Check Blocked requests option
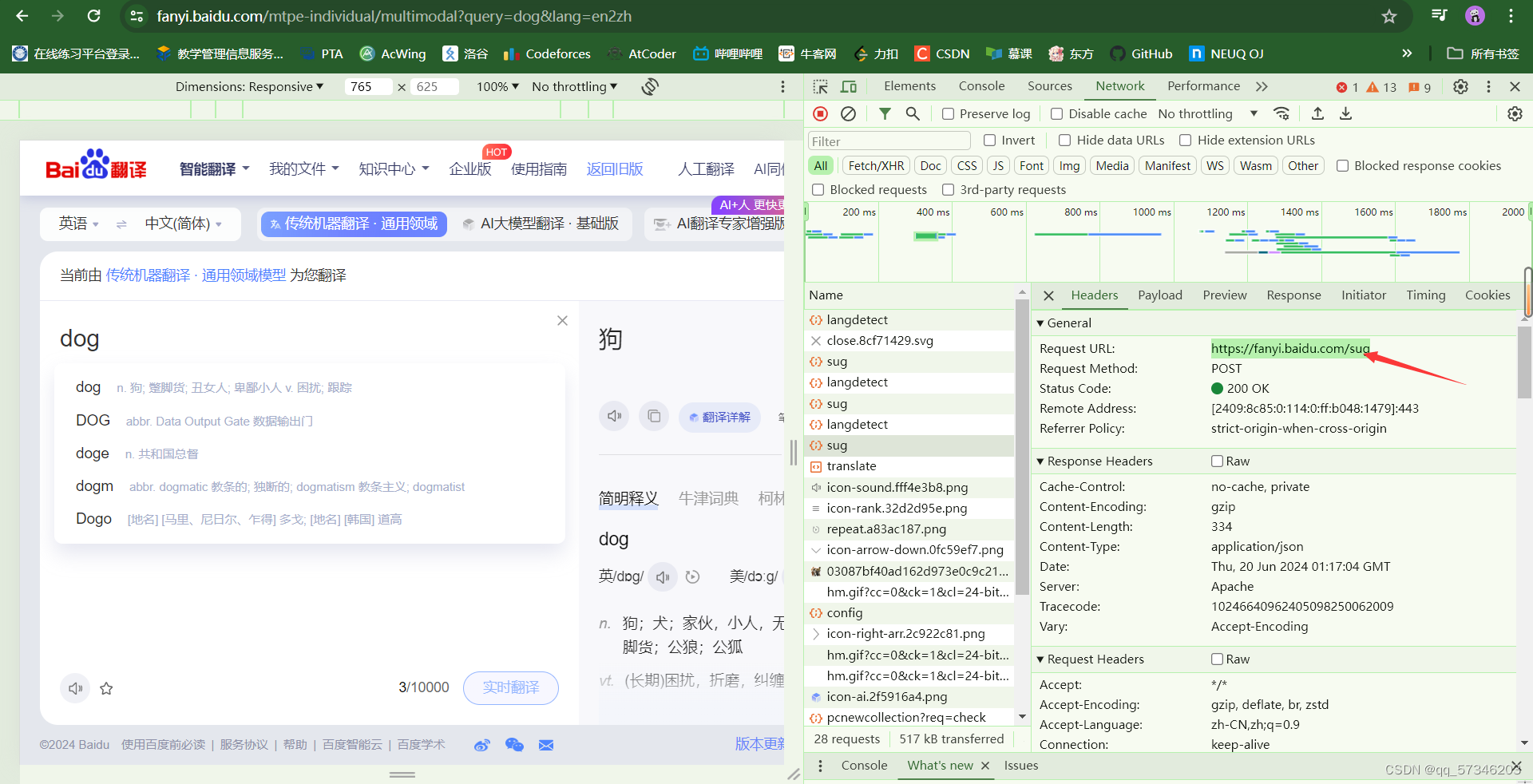Image resolution: width=1533 pixels, height=784 pixels. click(818, 190)
